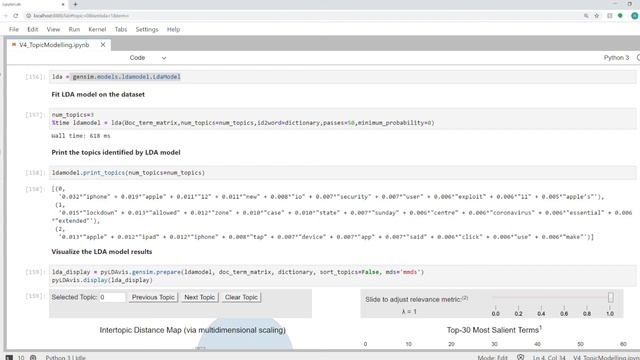Click the λ = 1 label

click(x=409, y=312)
